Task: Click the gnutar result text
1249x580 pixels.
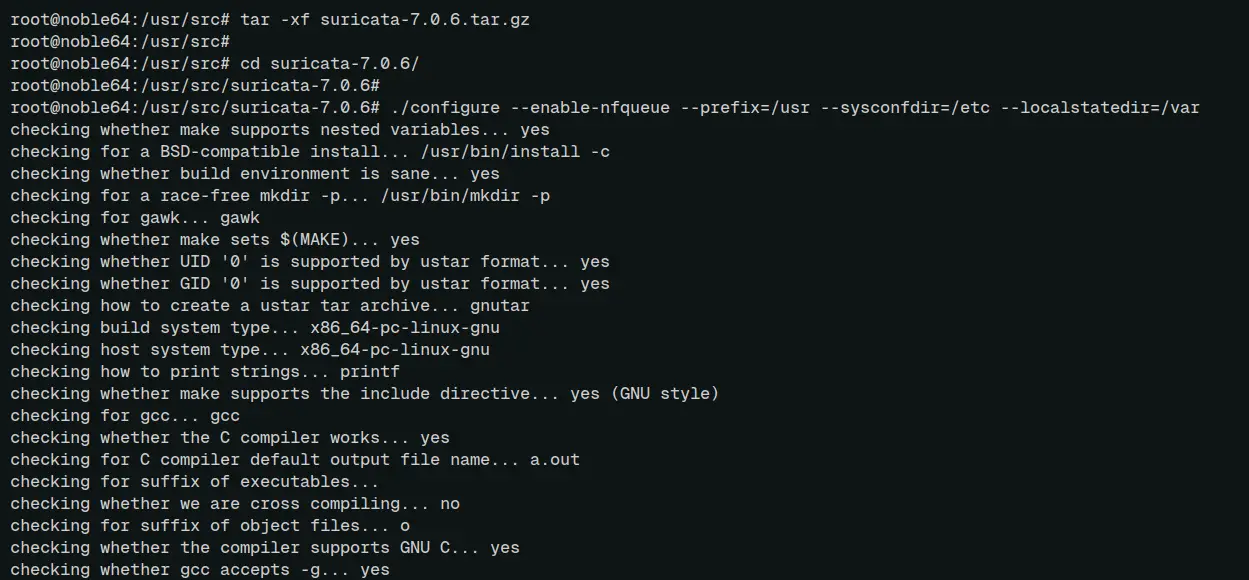Action: point(500,306)
